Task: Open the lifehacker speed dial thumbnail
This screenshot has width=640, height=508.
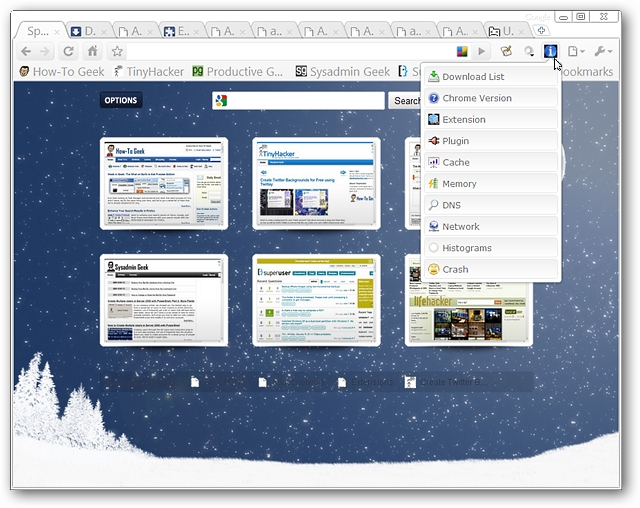Action: pyautogui.click(x=469, y=312)
